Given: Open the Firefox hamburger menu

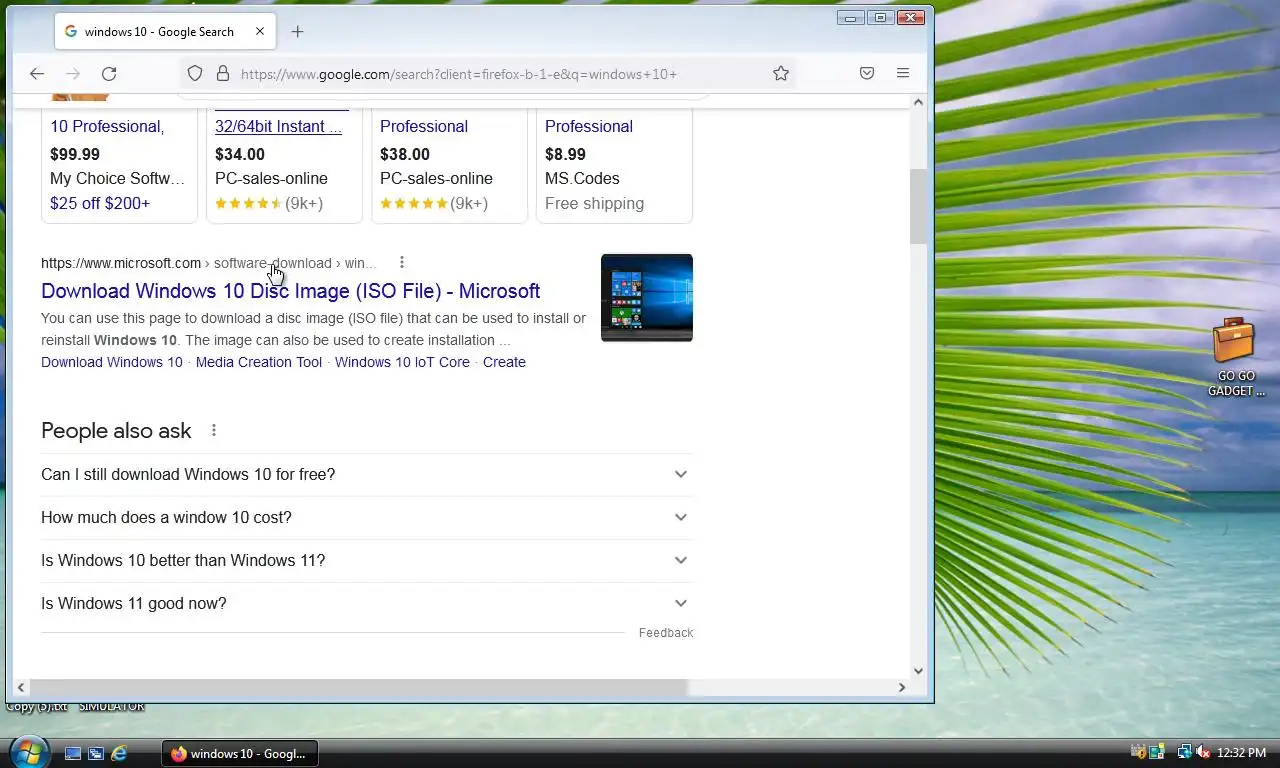Looking at the screenshot, I should click(903, 73).
